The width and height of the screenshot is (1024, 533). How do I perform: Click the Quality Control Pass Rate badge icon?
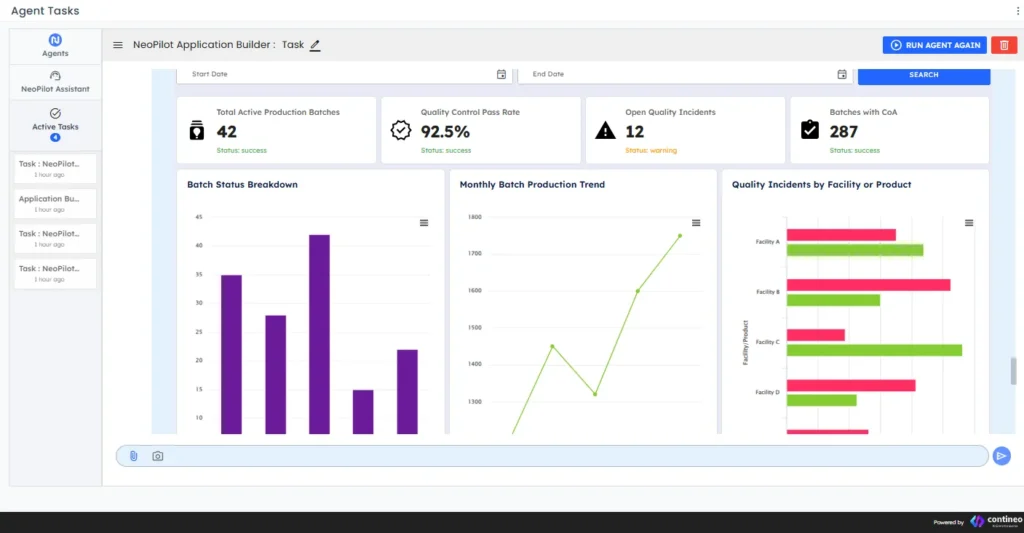tap(401, 131)
